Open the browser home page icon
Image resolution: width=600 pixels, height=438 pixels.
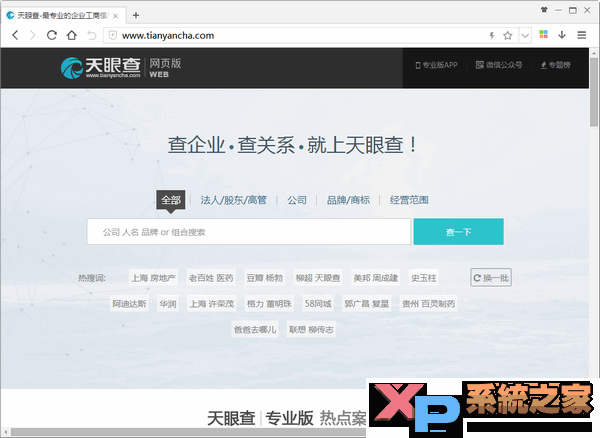click(x=72, y=35)
